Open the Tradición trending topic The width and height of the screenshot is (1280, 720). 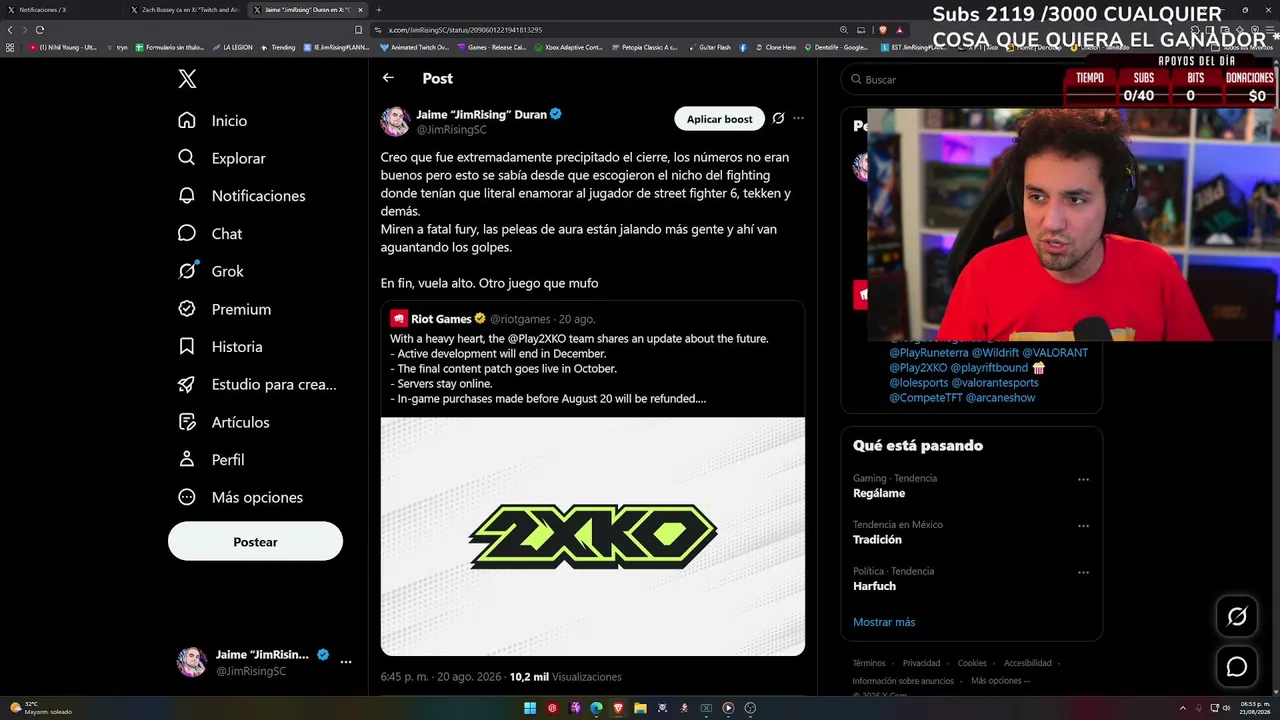[x=877, y=540]
